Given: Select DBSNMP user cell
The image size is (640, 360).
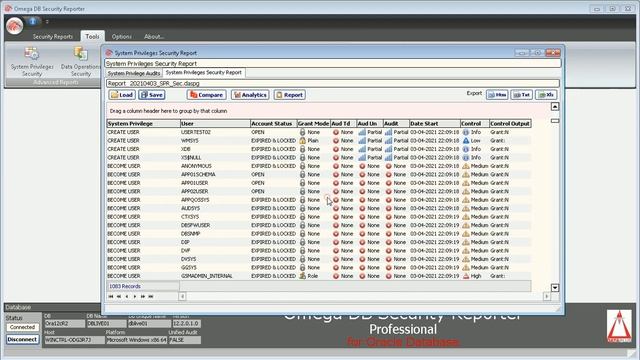Looking at the screenshot, I should coord(215,233).
